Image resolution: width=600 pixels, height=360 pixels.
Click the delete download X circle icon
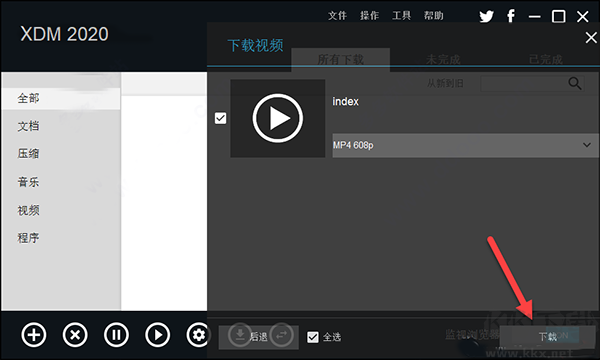click(75, 335)
